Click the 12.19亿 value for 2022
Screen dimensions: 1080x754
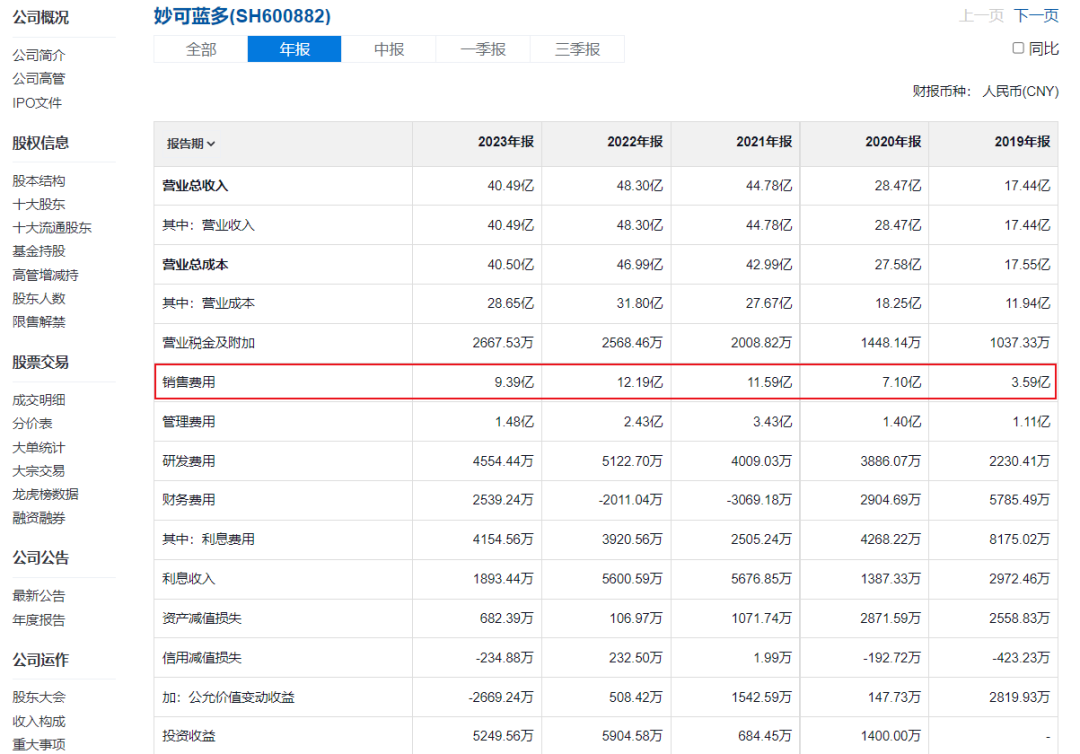coord(640,382)
